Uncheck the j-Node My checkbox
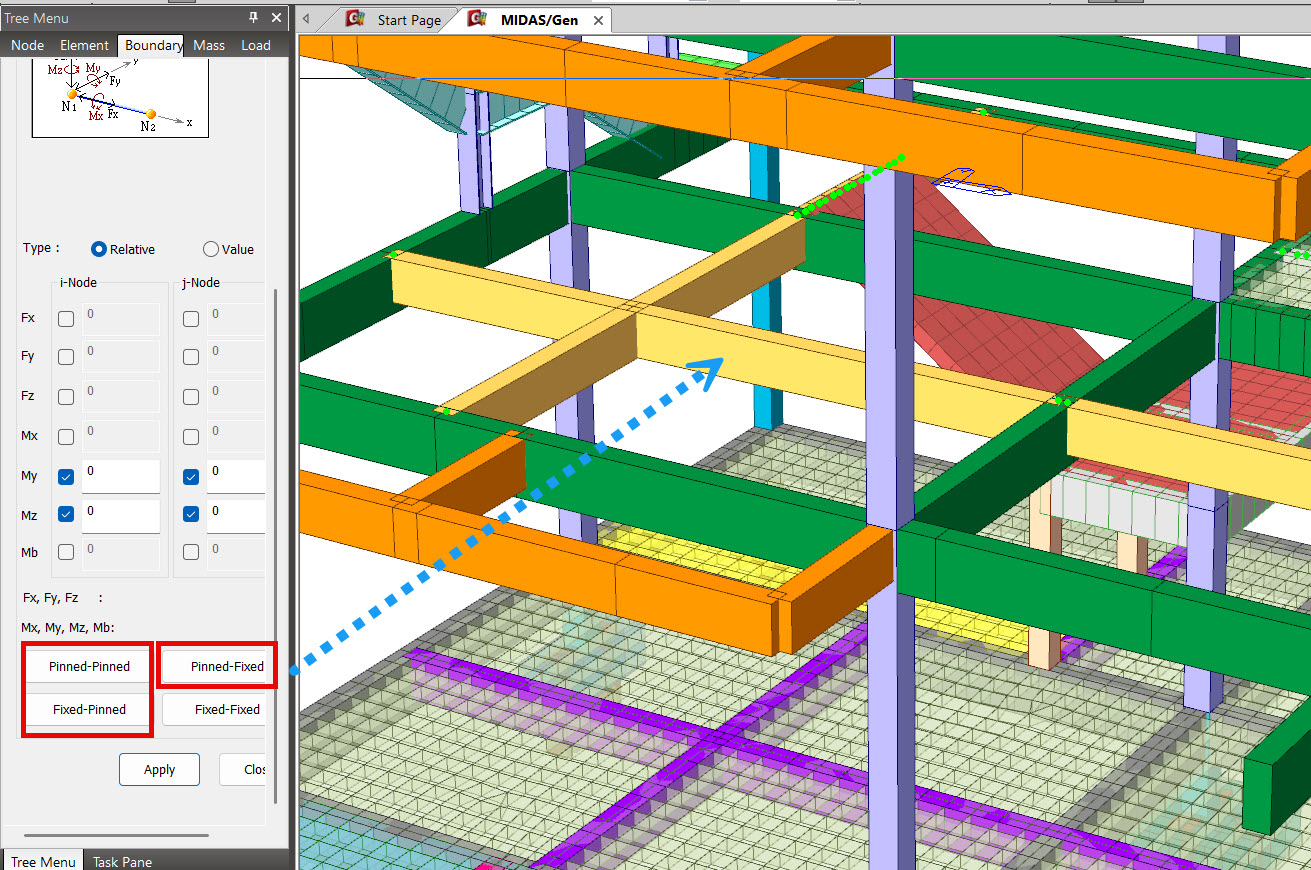This screenshot has height=870, width=1311. pos(191,477)
